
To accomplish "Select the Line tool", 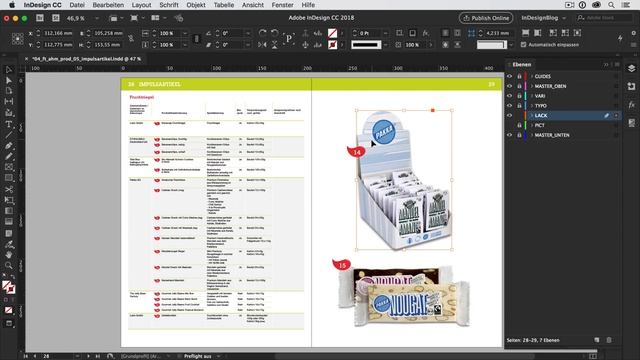I will click(9, 135).
